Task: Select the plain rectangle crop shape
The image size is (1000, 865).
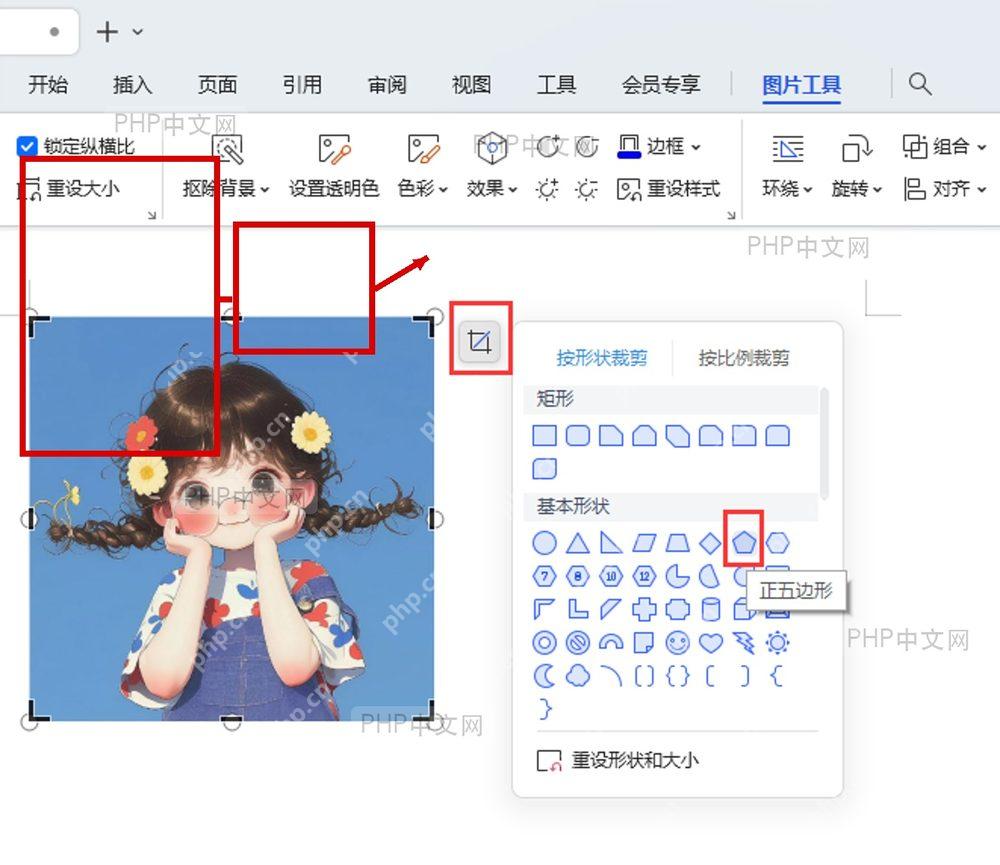Action: (x=544, y=436)
